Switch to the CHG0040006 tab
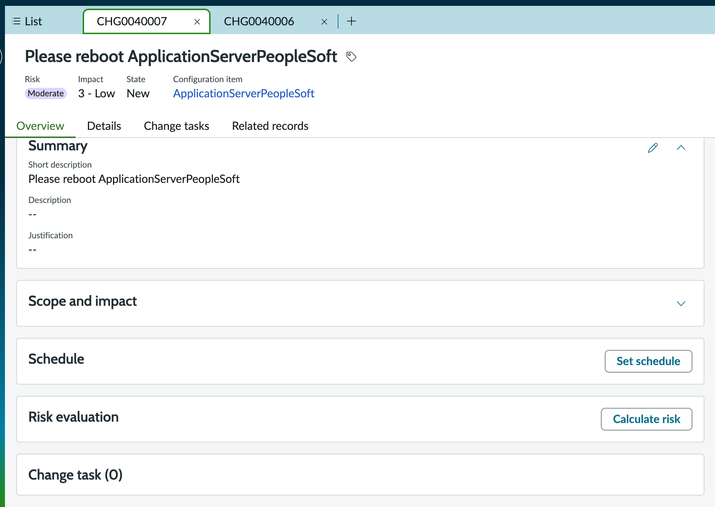This screenshot has height=507, width=715. tap(258, 21)
